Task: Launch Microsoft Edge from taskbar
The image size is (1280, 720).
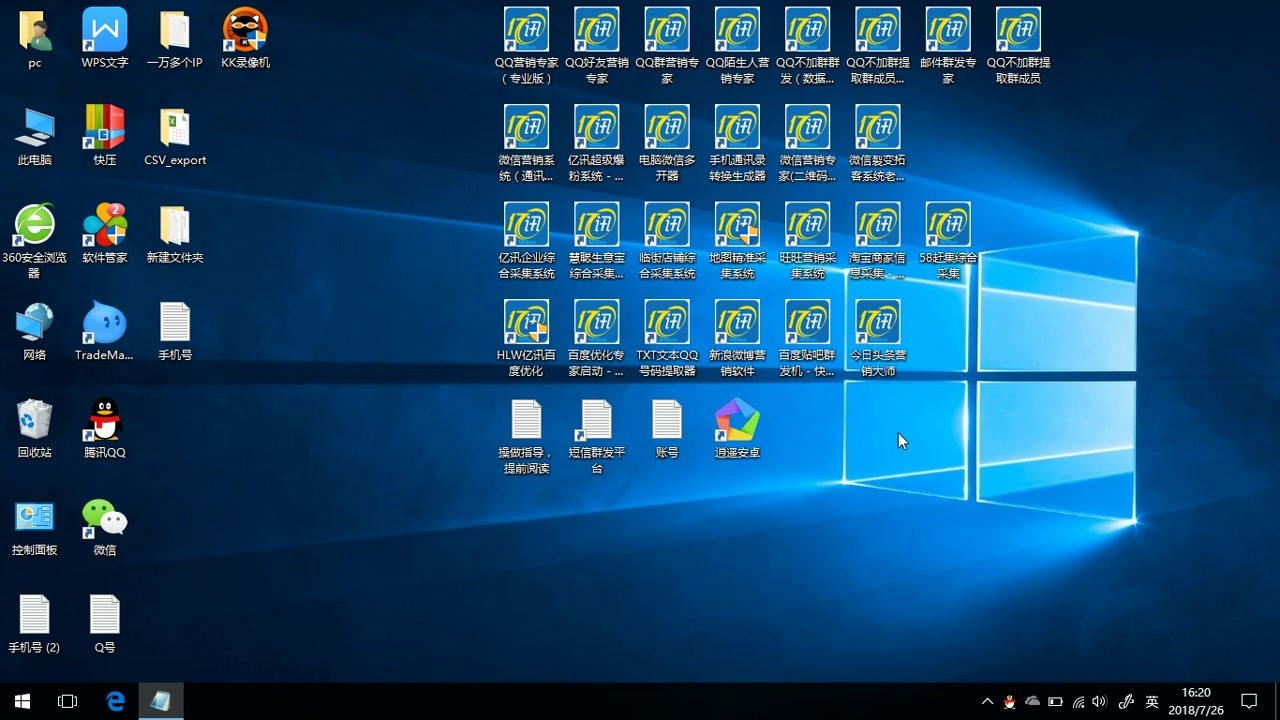Action: point(115,701)
